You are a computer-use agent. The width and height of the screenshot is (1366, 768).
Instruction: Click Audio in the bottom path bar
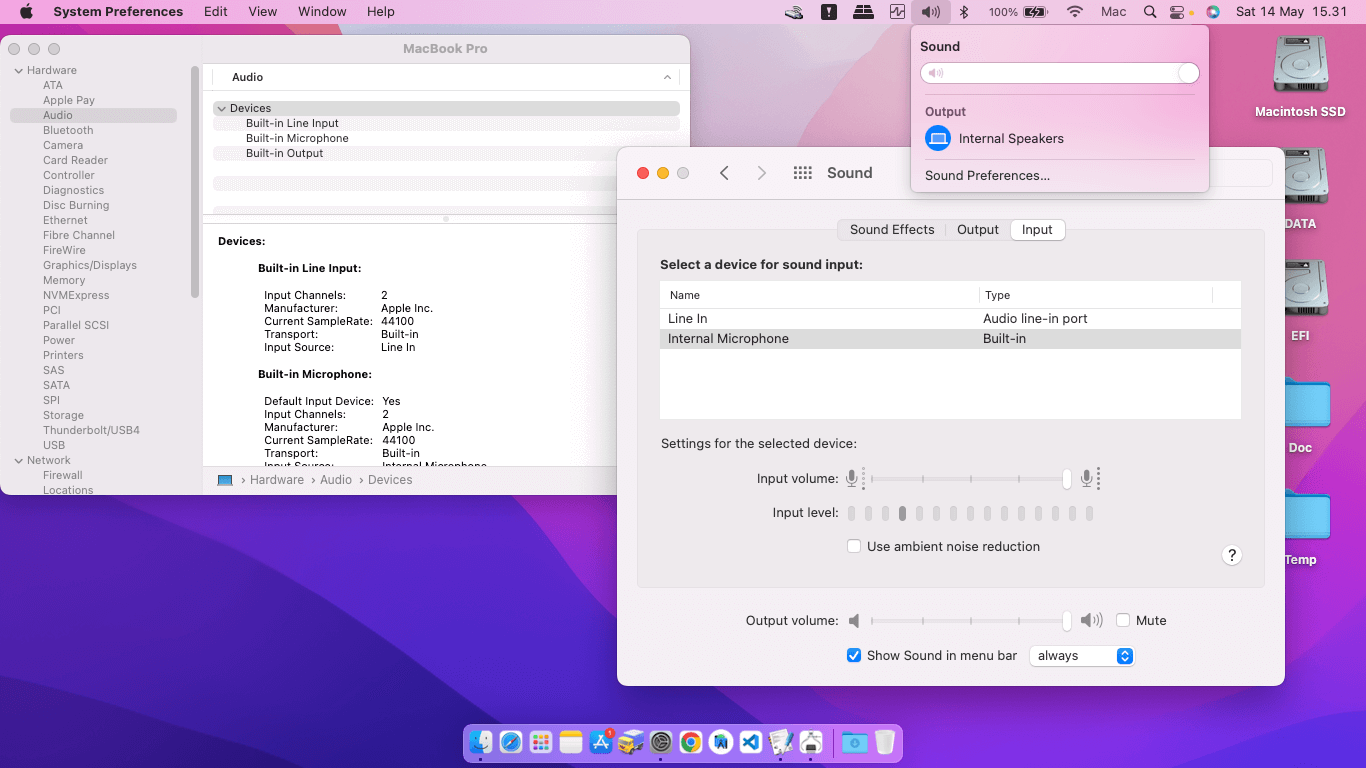coord(336,480)
